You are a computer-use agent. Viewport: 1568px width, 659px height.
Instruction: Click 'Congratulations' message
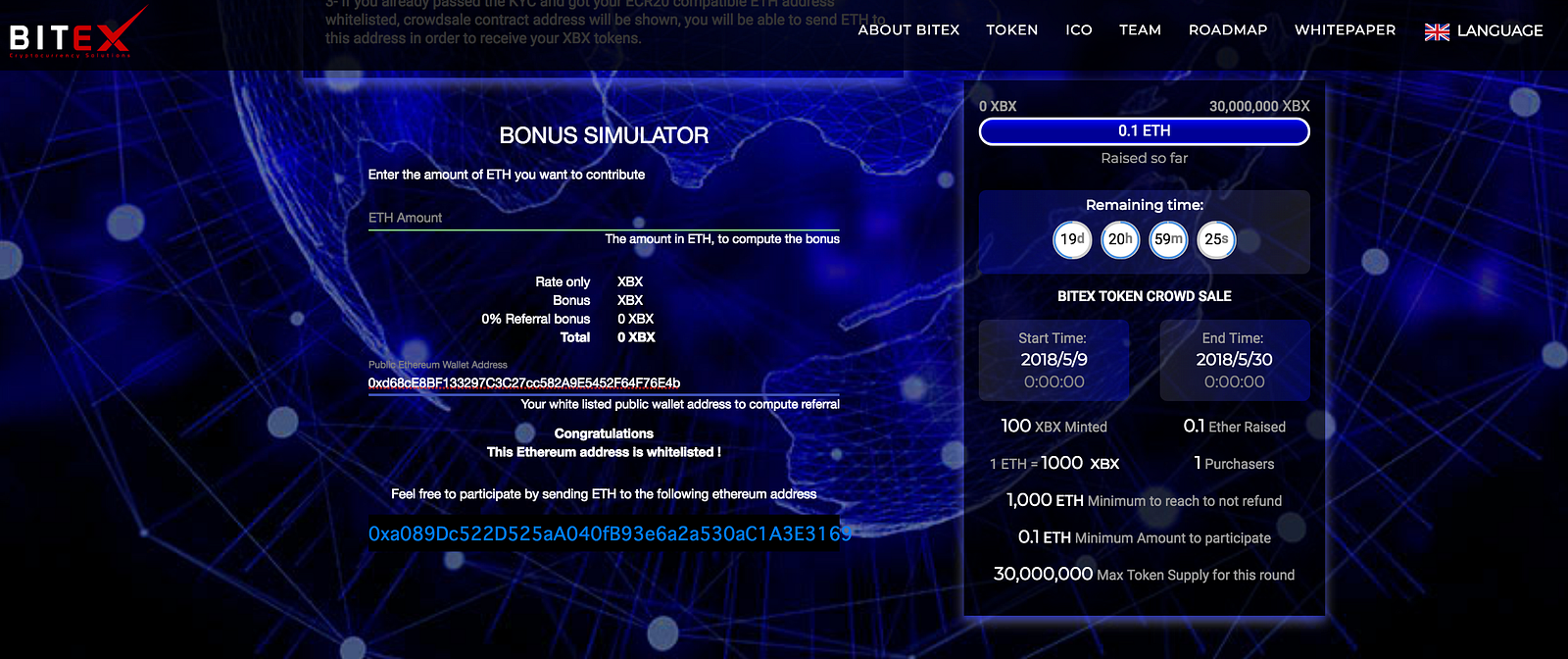click(x=604, y=433)
